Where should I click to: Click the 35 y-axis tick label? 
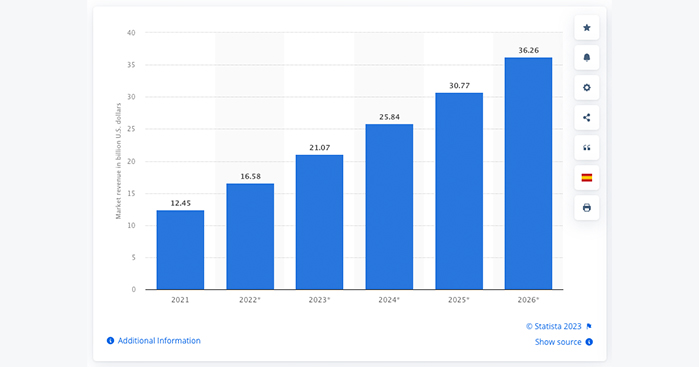pyautogui.click(x=131, y=65)
